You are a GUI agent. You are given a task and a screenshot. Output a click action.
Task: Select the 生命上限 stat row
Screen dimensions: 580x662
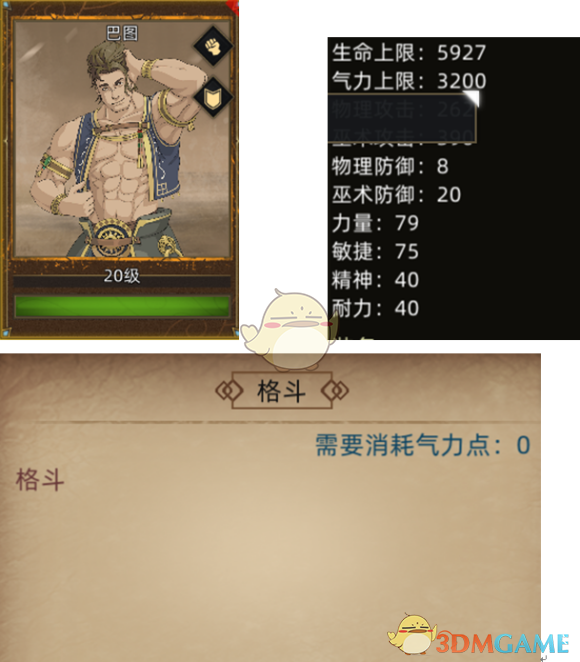409,53
